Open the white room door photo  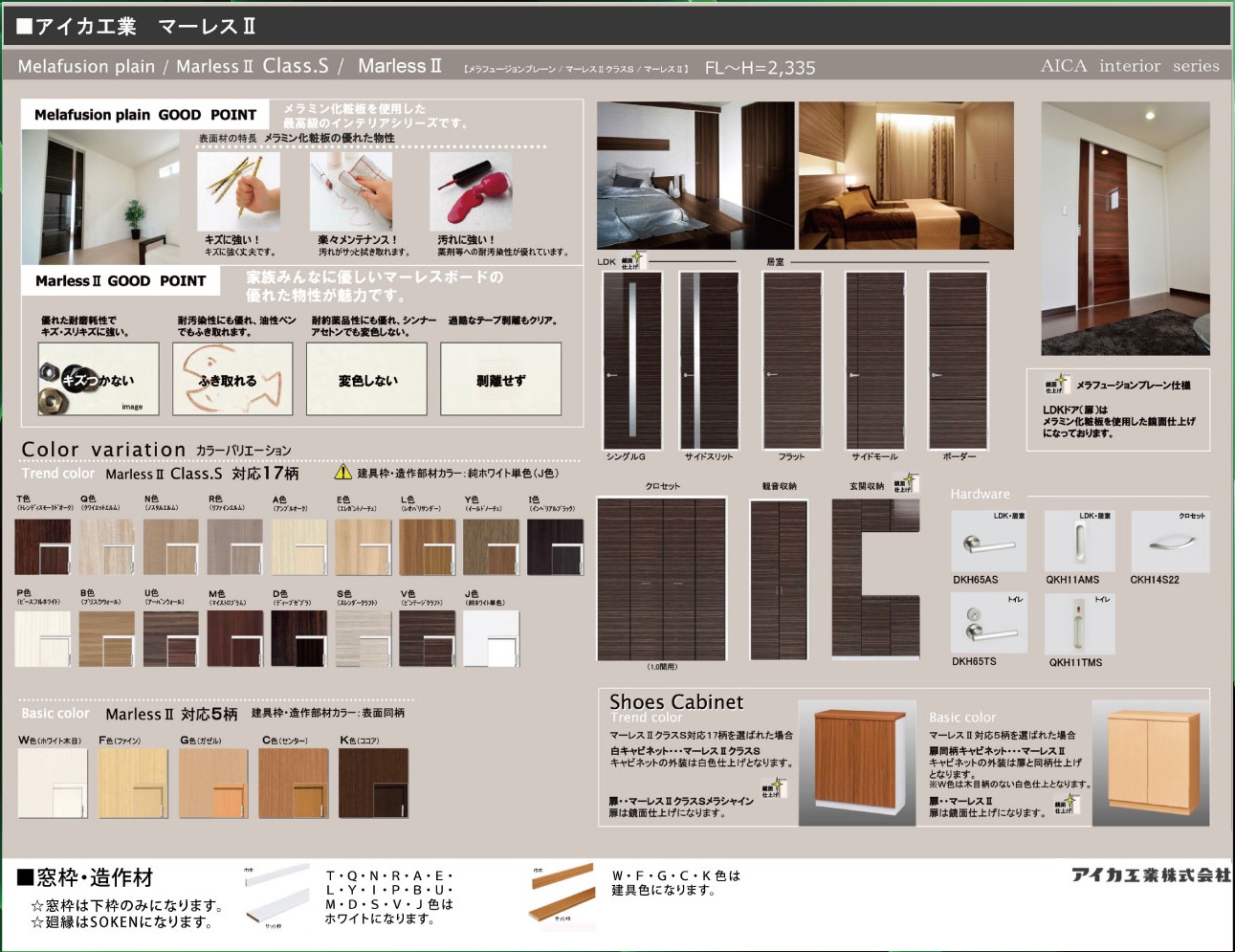pyautogui.click(x=100, y=197)
